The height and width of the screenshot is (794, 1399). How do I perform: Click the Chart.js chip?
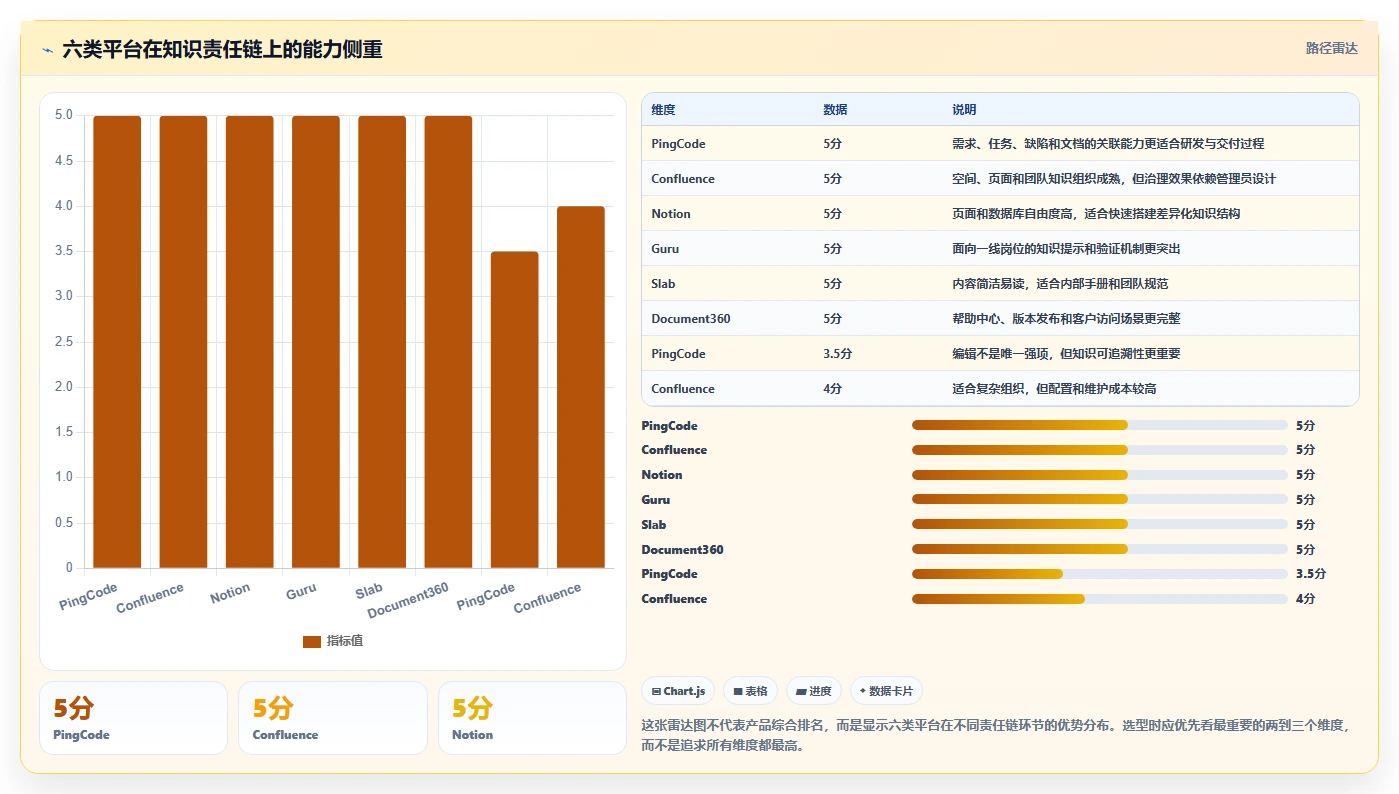click(x=678, y=691)
